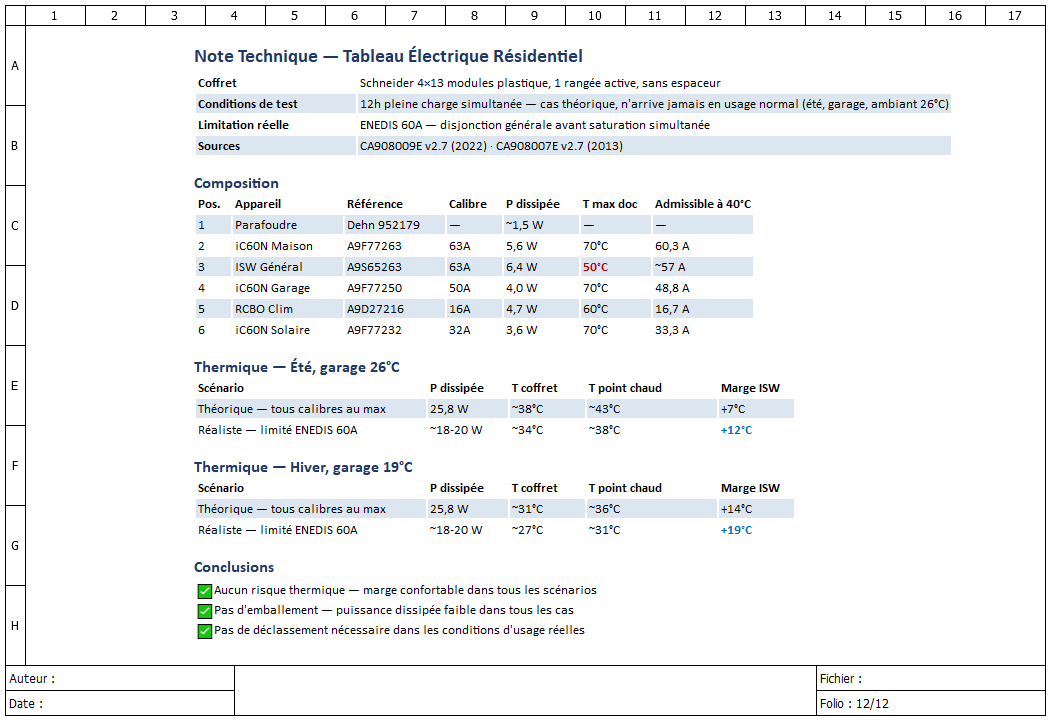Click the blue +12°C margin value
Screen dimensions: 1050x720
(736, 430)
